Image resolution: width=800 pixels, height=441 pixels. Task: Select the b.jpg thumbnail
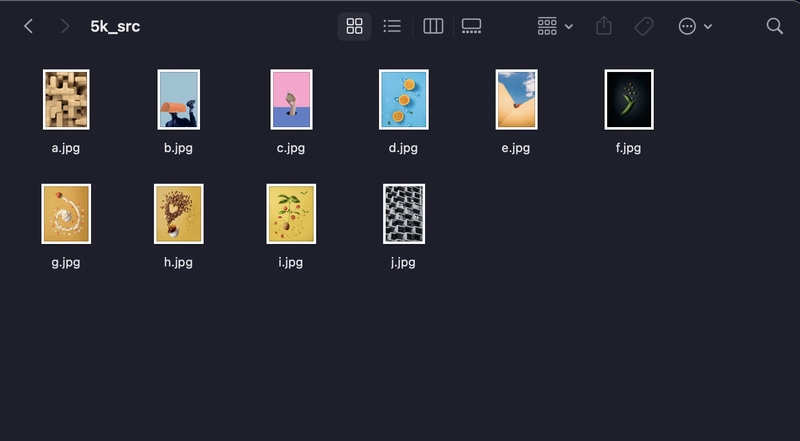(x=179, y=100)
